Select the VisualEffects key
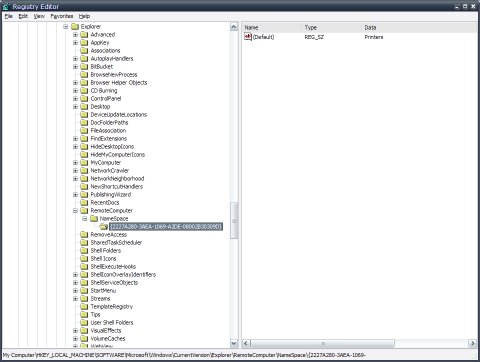 pos(106,331)
